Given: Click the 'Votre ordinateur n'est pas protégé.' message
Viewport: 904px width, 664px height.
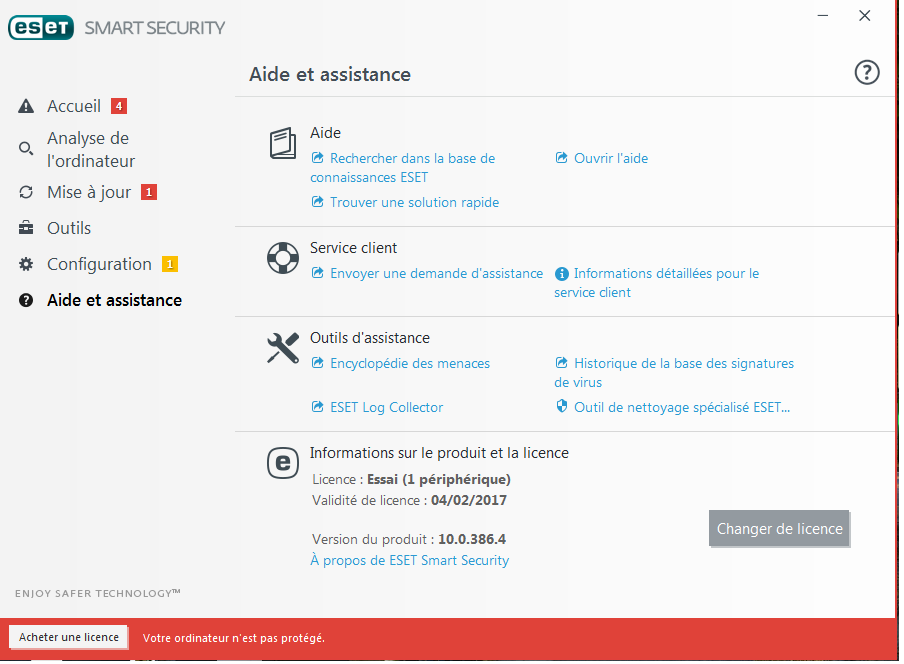Looking at the screenshot, I should (234, 638).
